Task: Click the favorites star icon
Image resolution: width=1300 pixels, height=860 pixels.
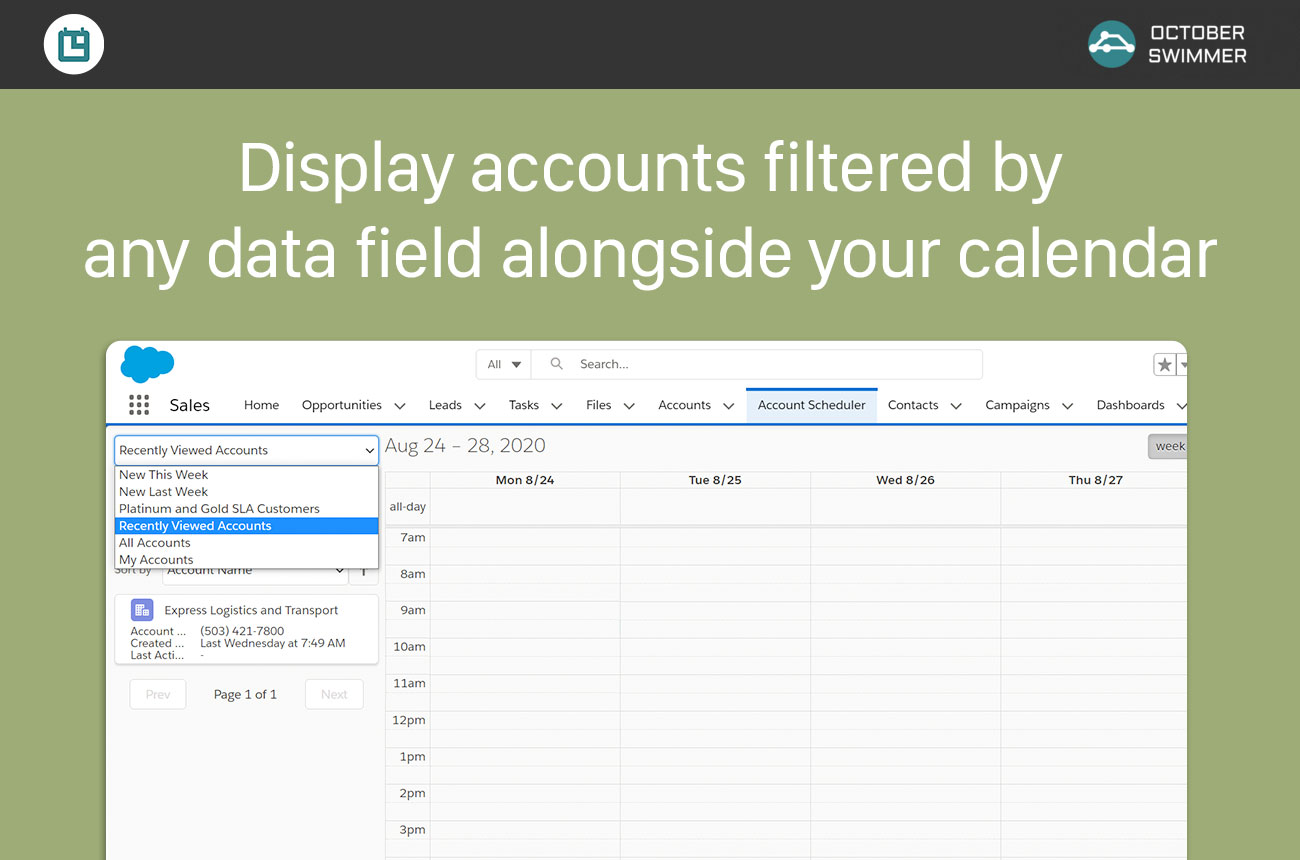Action: click(x=1164, y=365)
